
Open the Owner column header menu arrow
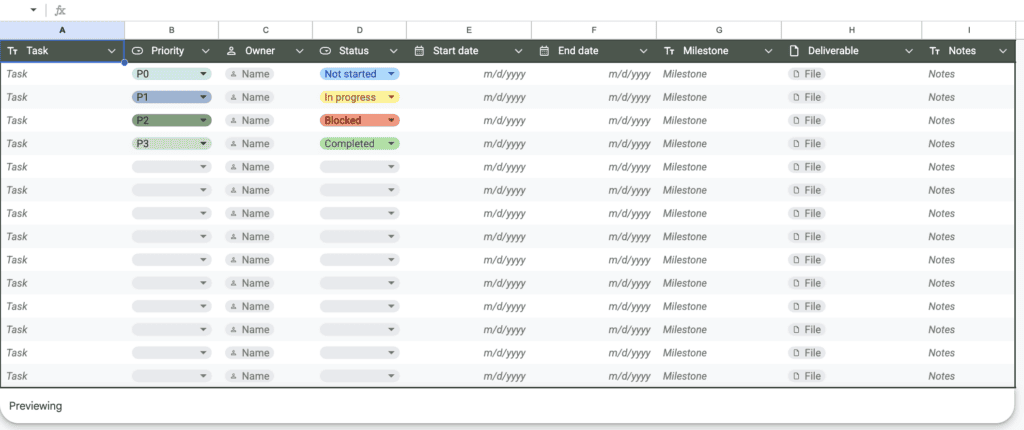300,51
